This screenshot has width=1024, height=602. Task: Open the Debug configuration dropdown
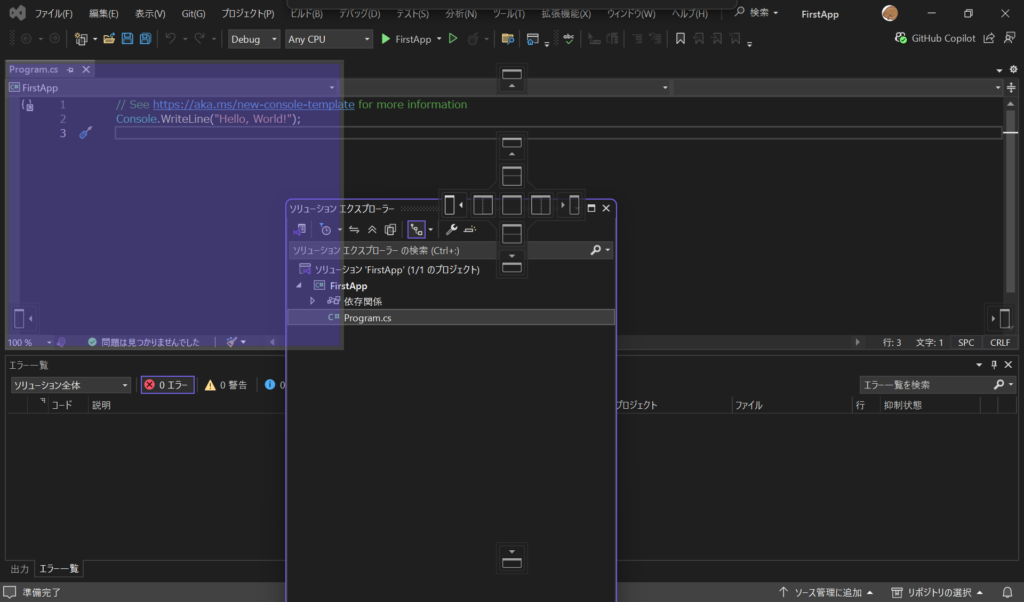(x=253, y=39)
